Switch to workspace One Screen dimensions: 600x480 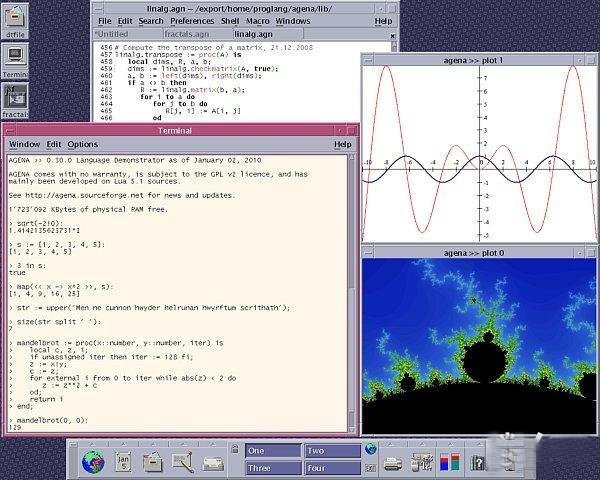coord(273,451)
